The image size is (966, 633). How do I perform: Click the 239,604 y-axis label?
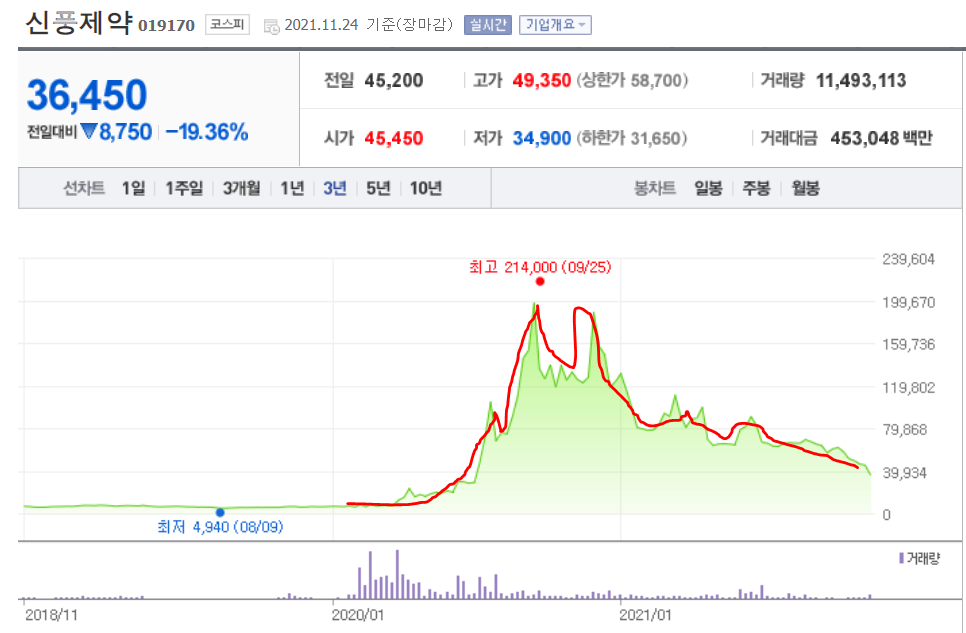click(909, 259)
